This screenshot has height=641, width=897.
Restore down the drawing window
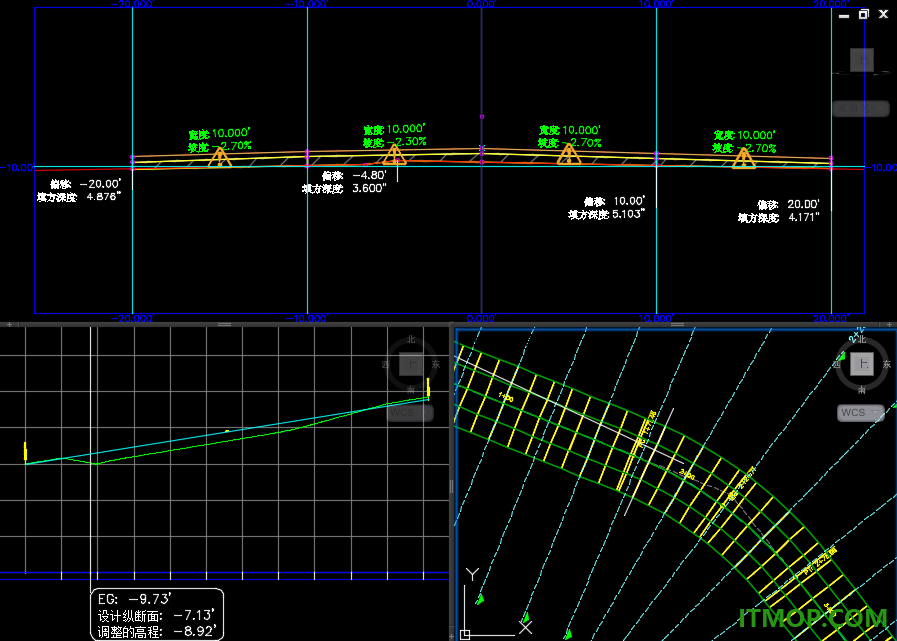pos(864,15)
